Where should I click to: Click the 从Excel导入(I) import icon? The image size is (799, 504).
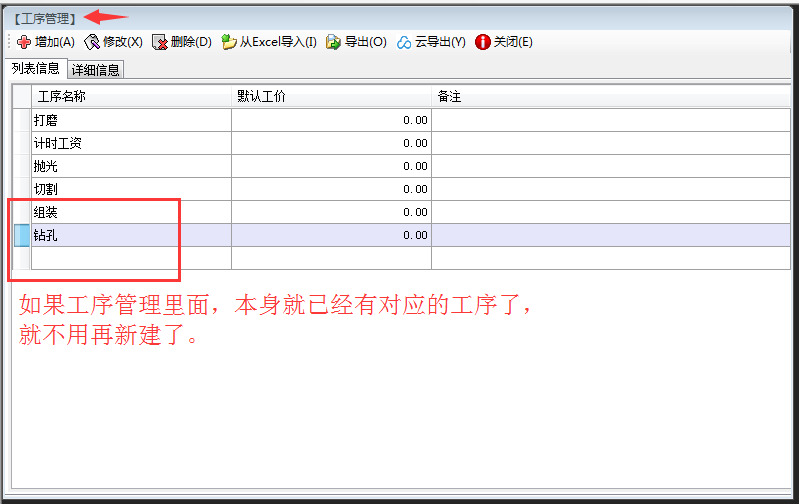click(229, 42)
